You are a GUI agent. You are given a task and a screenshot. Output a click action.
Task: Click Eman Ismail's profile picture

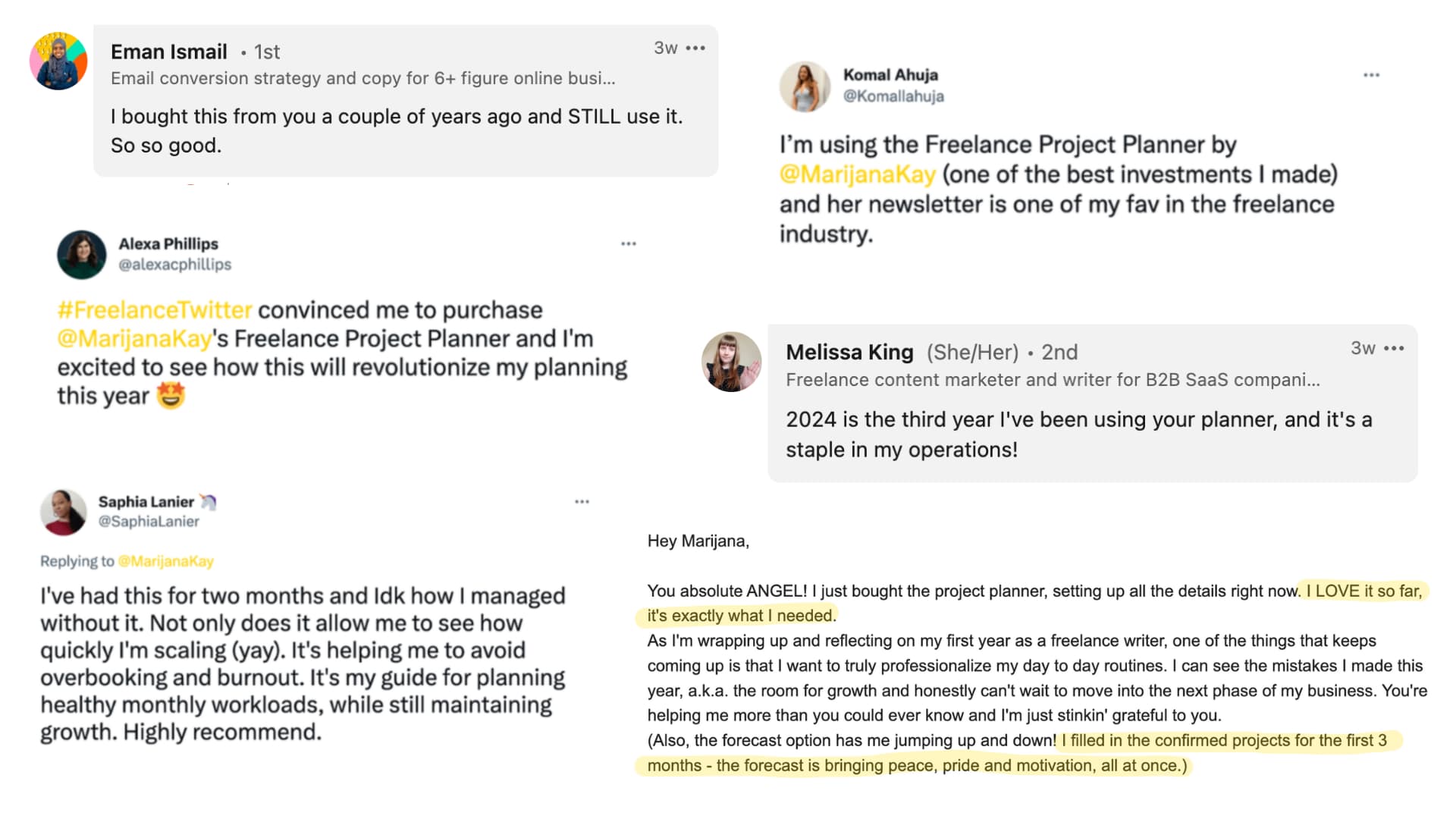[x=58, y=61]
